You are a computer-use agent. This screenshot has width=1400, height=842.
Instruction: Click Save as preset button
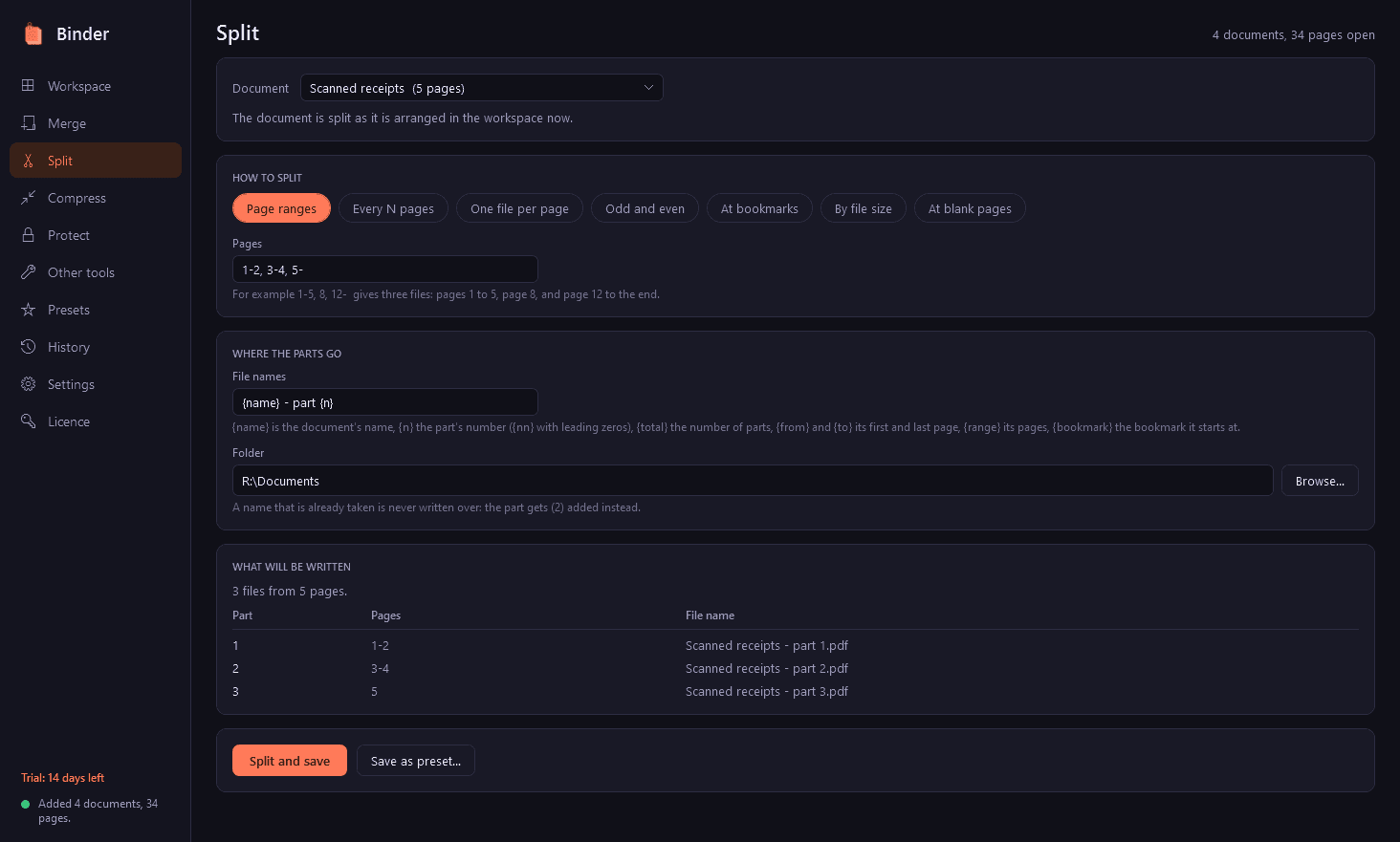tap(416, 761)
